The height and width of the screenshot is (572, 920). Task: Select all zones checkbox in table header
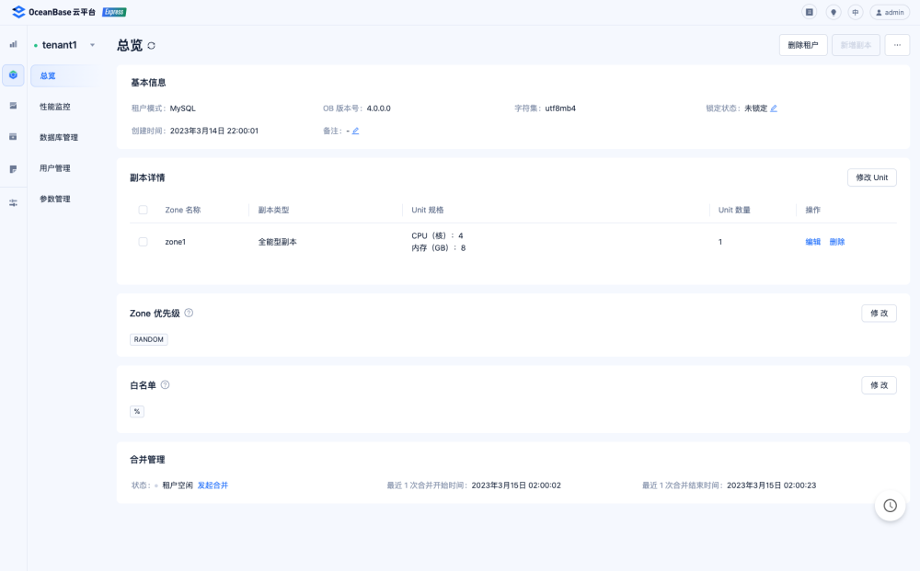[143, 209]
